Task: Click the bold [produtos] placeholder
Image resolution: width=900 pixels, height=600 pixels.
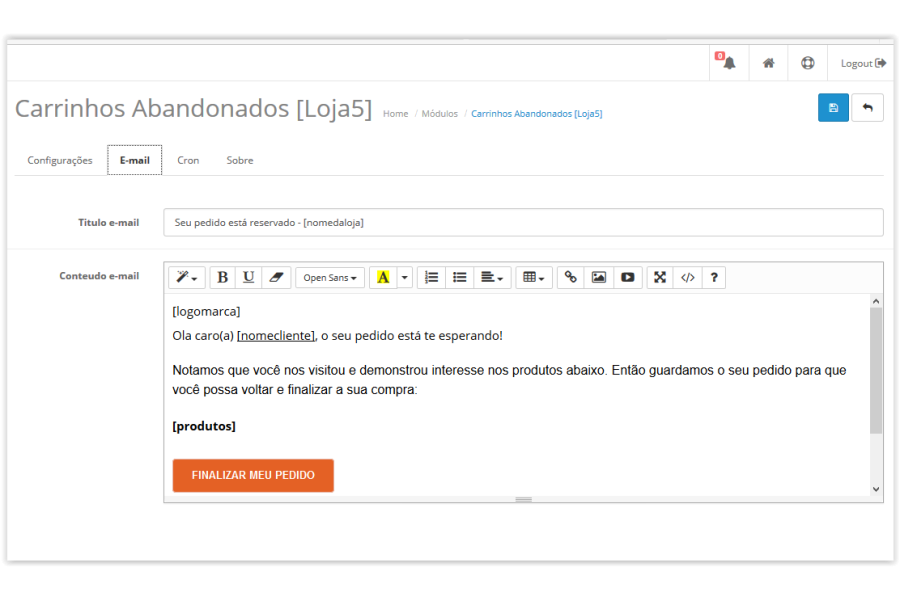Action: coord(204,426)
